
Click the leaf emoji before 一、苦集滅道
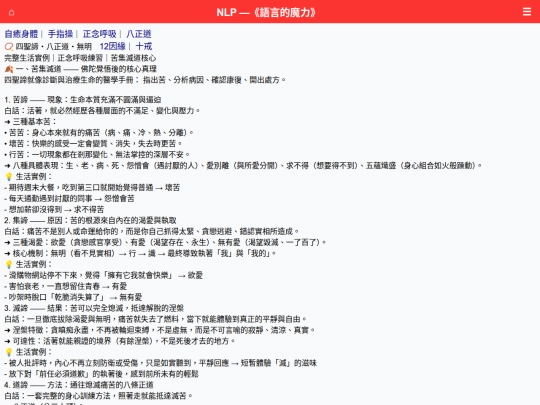pyautogui.click(x=9, y=69)
